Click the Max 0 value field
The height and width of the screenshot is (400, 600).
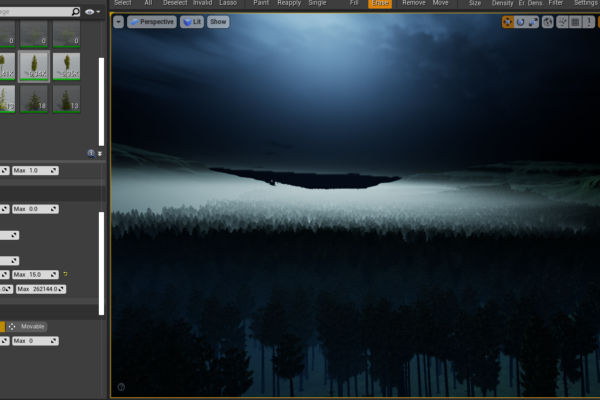point(35,341)
